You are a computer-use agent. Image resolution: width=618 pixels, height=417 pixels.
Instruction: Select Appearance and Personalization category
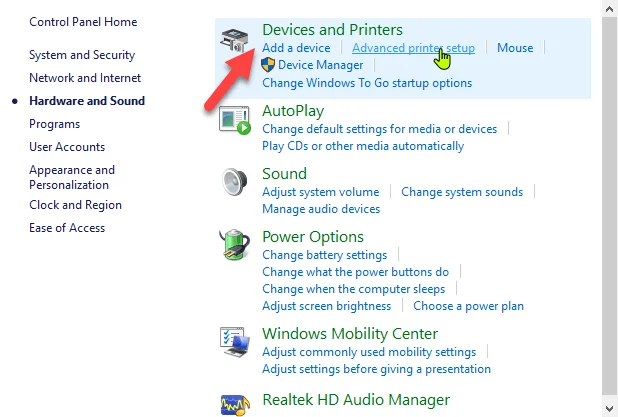point(72,177)
